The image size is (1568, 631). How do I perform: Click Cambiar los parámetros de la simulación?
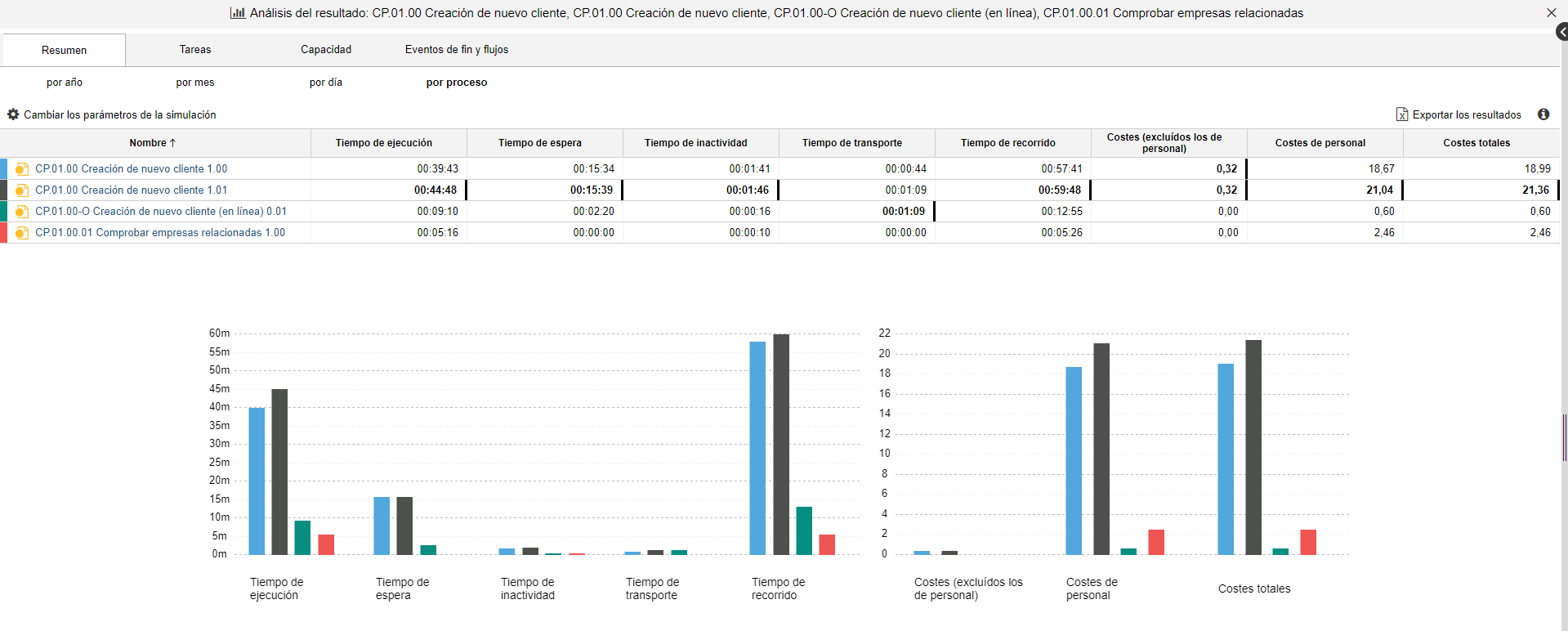tap(120, 114)
